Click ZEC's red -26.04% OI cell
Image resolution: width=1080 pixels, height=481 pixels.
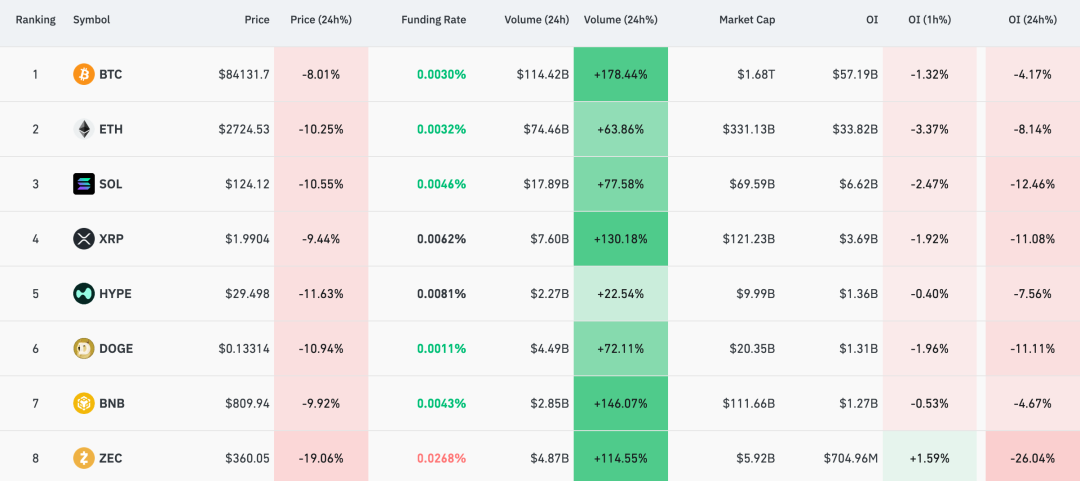click(1033, 458)
